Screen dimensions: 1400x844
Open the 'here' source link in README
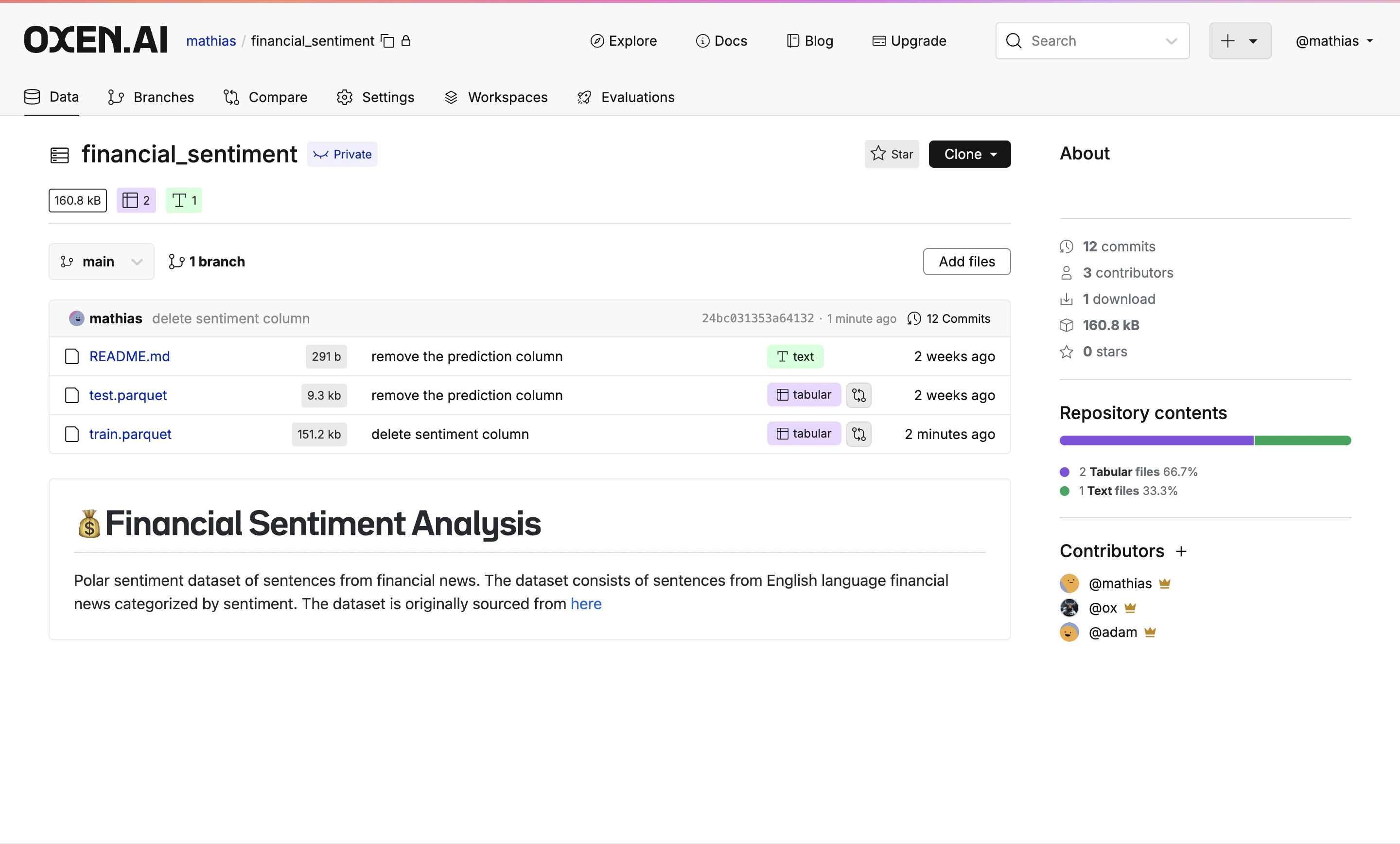tap(586, 604)
